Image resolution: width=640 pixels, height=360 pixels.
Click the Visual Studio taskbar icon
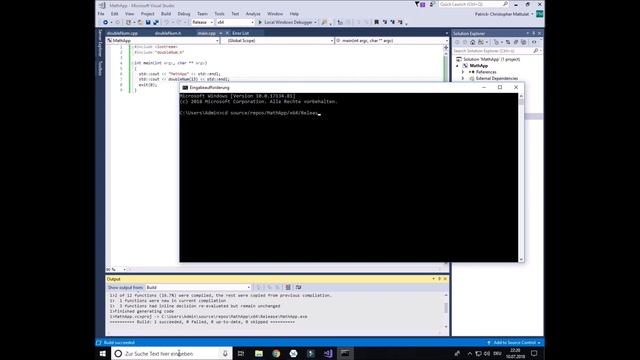click(328, 353)
